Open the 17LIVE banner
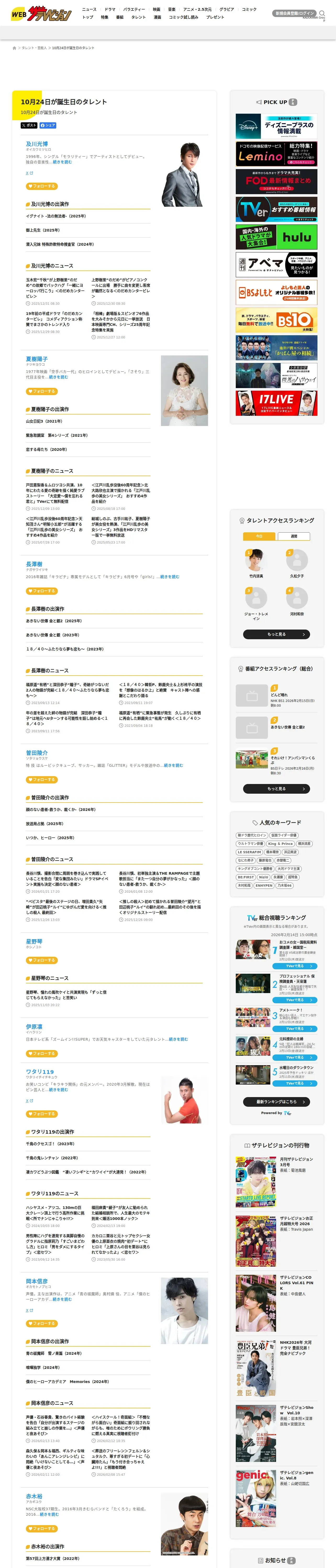Viewport: 336px width, 1568px height. pyautogui.click(x=276, y=403)
